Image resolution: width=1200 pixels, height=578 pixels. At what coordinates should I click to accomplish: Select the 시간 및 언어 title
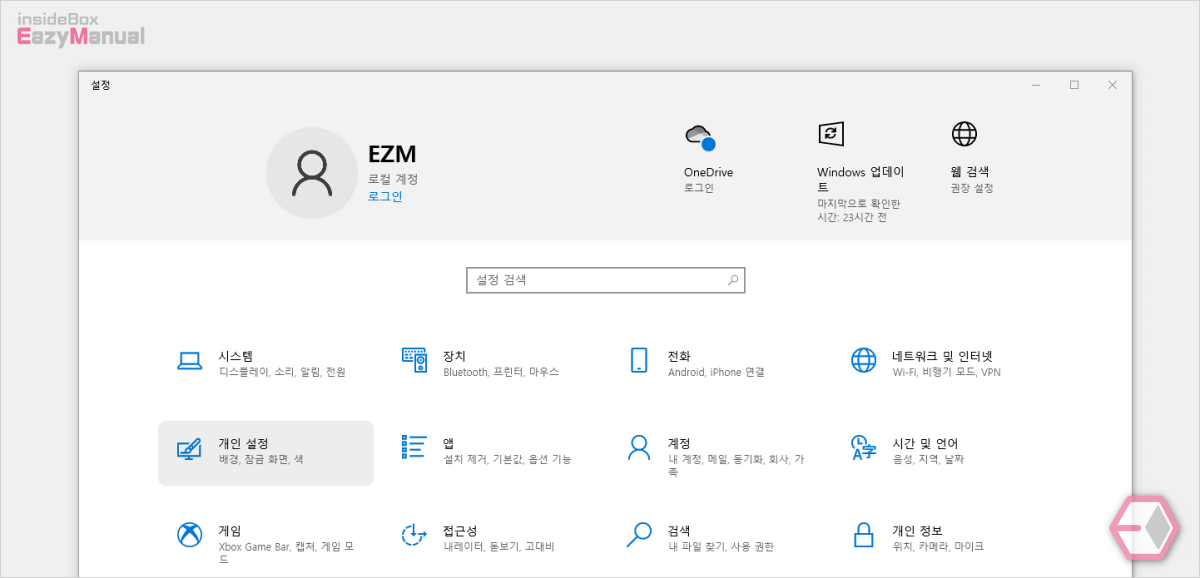click(925, 443)
